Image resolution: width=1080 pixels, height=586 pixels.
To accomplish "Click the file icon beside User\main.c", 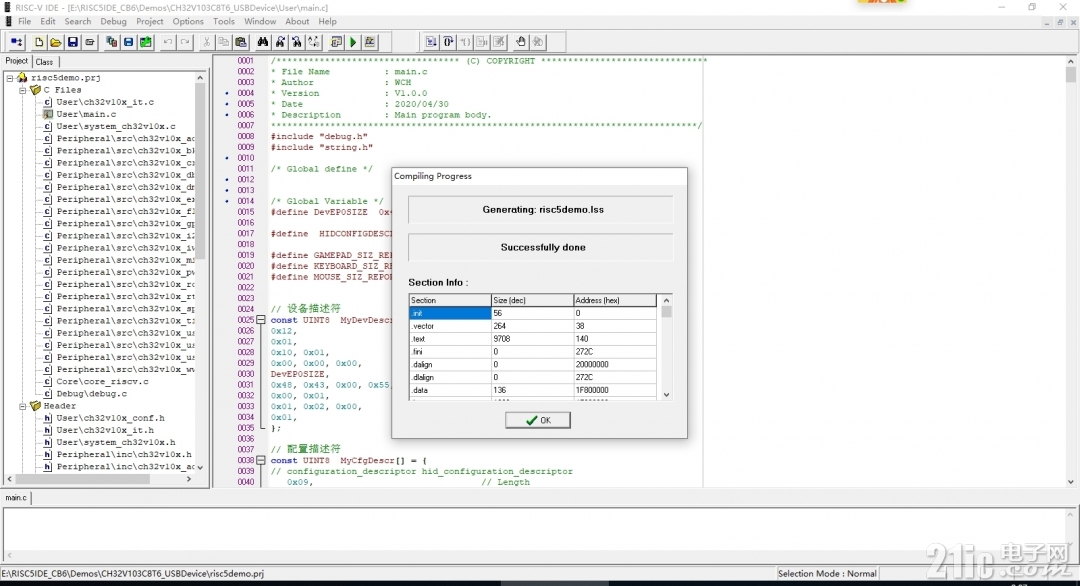I will 48,114.
